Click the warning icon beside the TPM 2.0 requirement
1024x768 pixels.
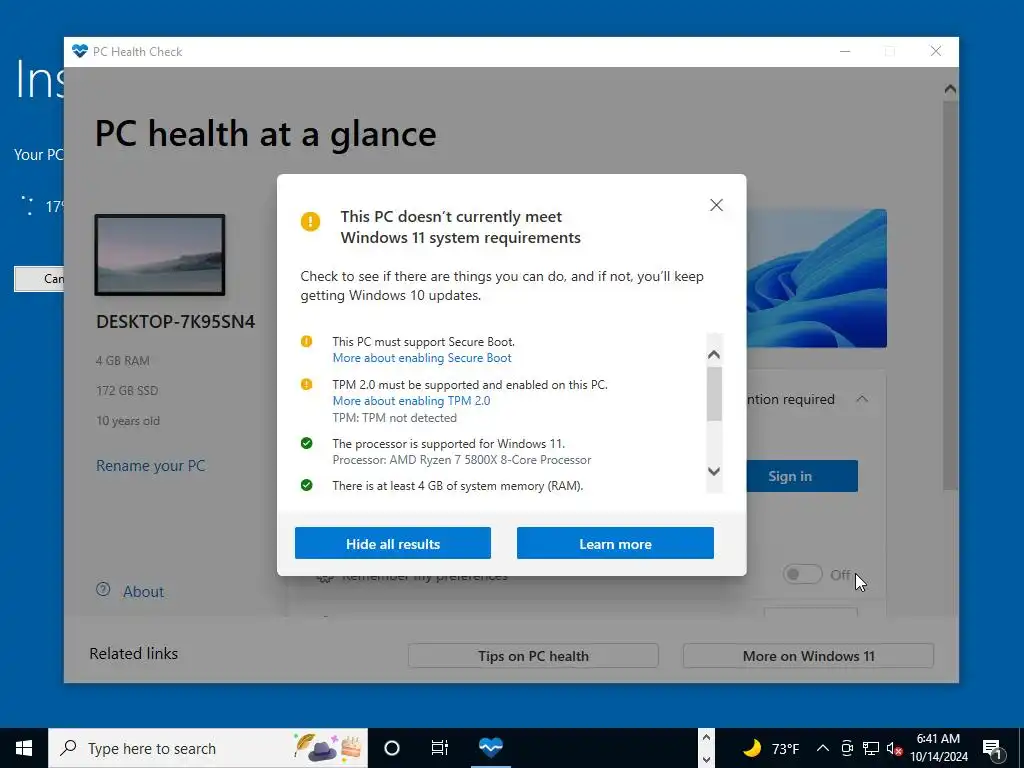(306, 385)
